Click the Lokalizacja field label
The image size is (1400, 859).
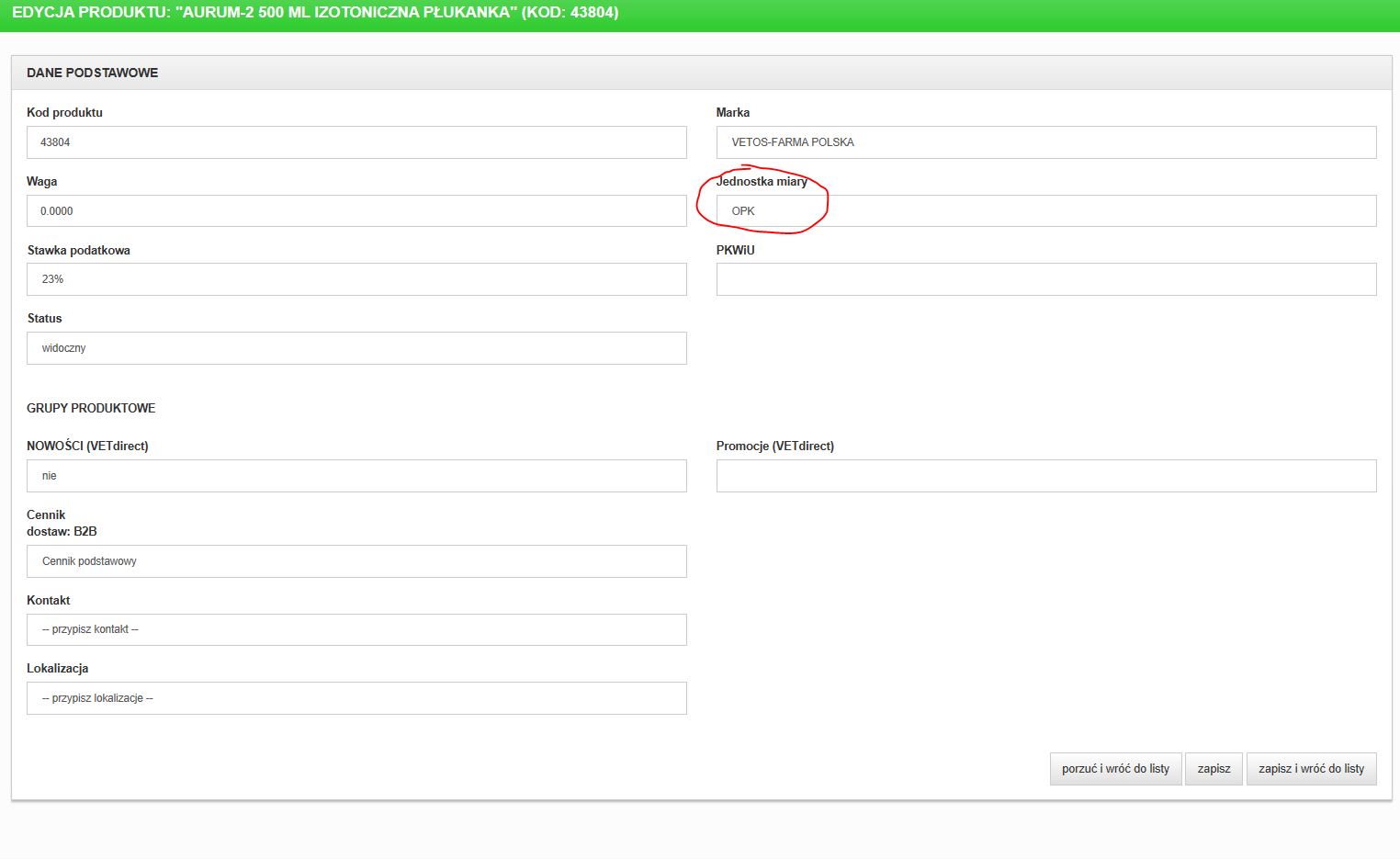(57, 668)
